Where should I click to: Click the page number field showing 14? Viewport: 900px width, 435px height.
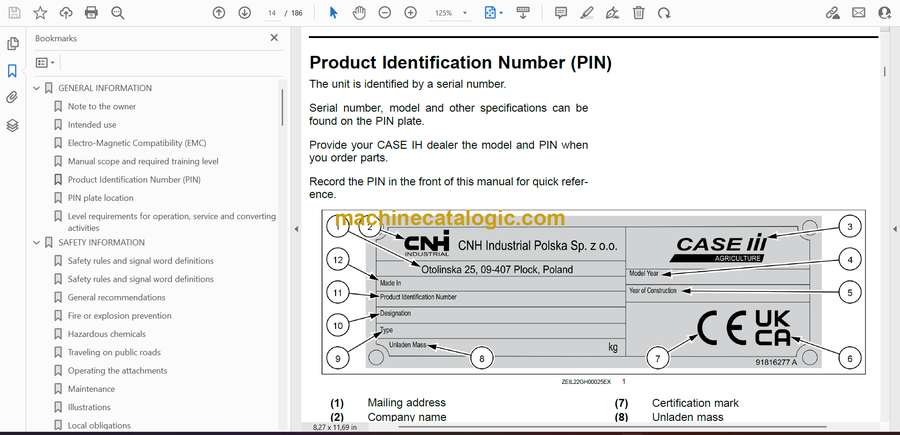pos(272,13)
